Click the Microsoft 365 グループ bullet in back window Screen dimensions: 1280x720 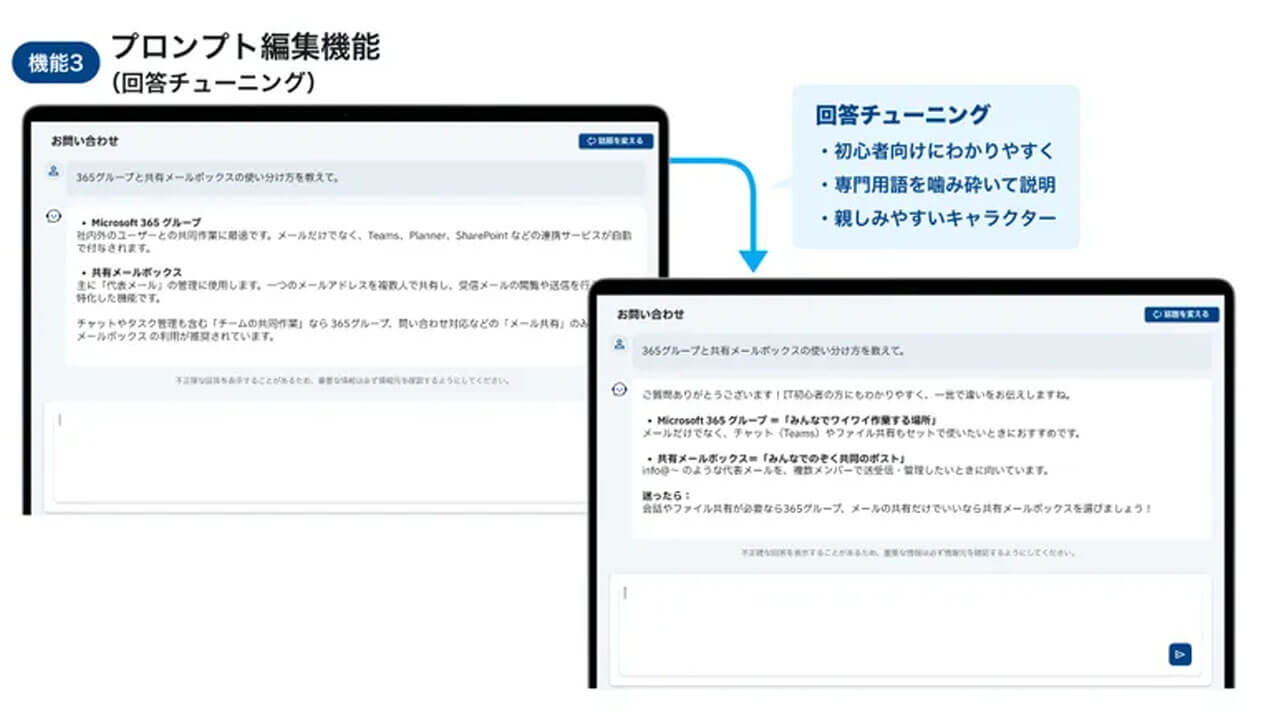click(141, 222)
